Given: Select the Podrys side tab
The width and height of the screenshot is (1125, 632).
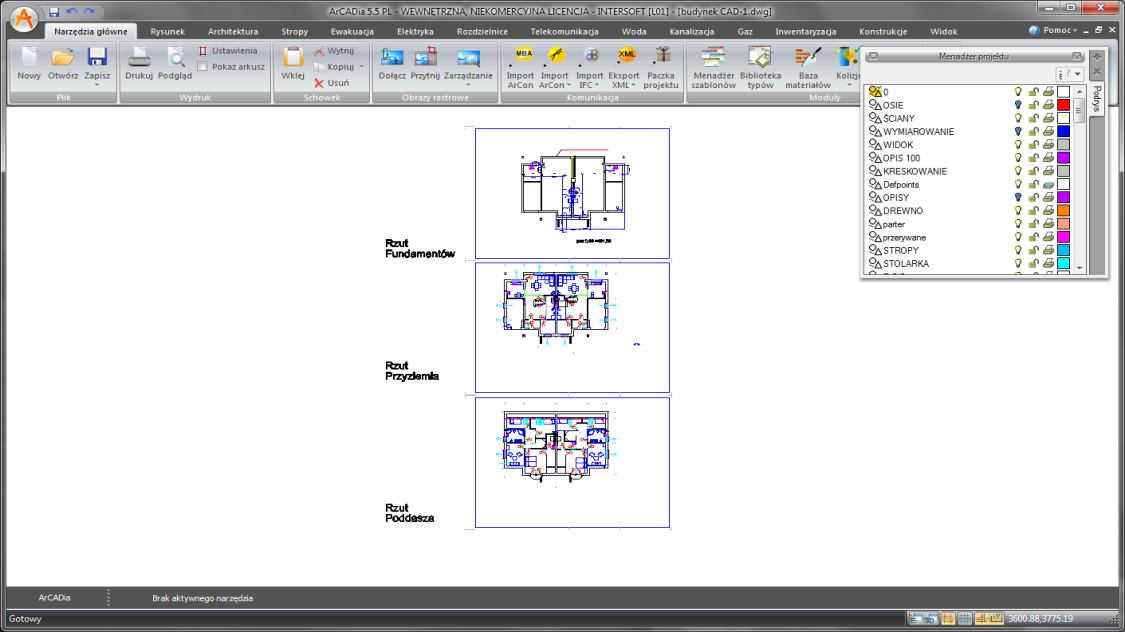Looking at the screenshot, I should pos(1096,99).
